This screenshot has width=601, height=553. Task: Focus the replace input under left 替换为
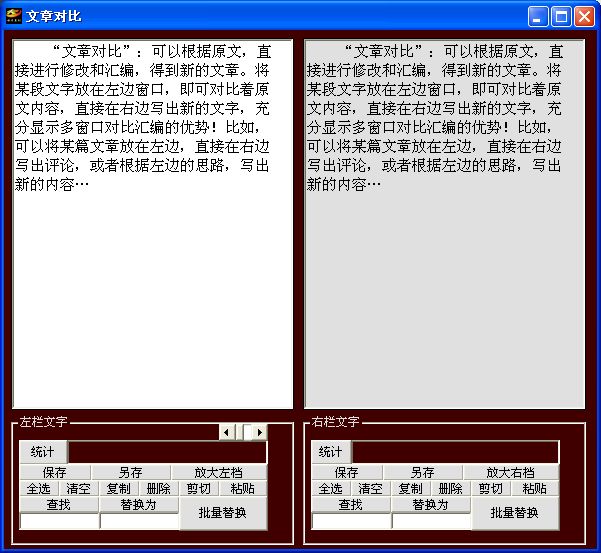click(140, 521)
